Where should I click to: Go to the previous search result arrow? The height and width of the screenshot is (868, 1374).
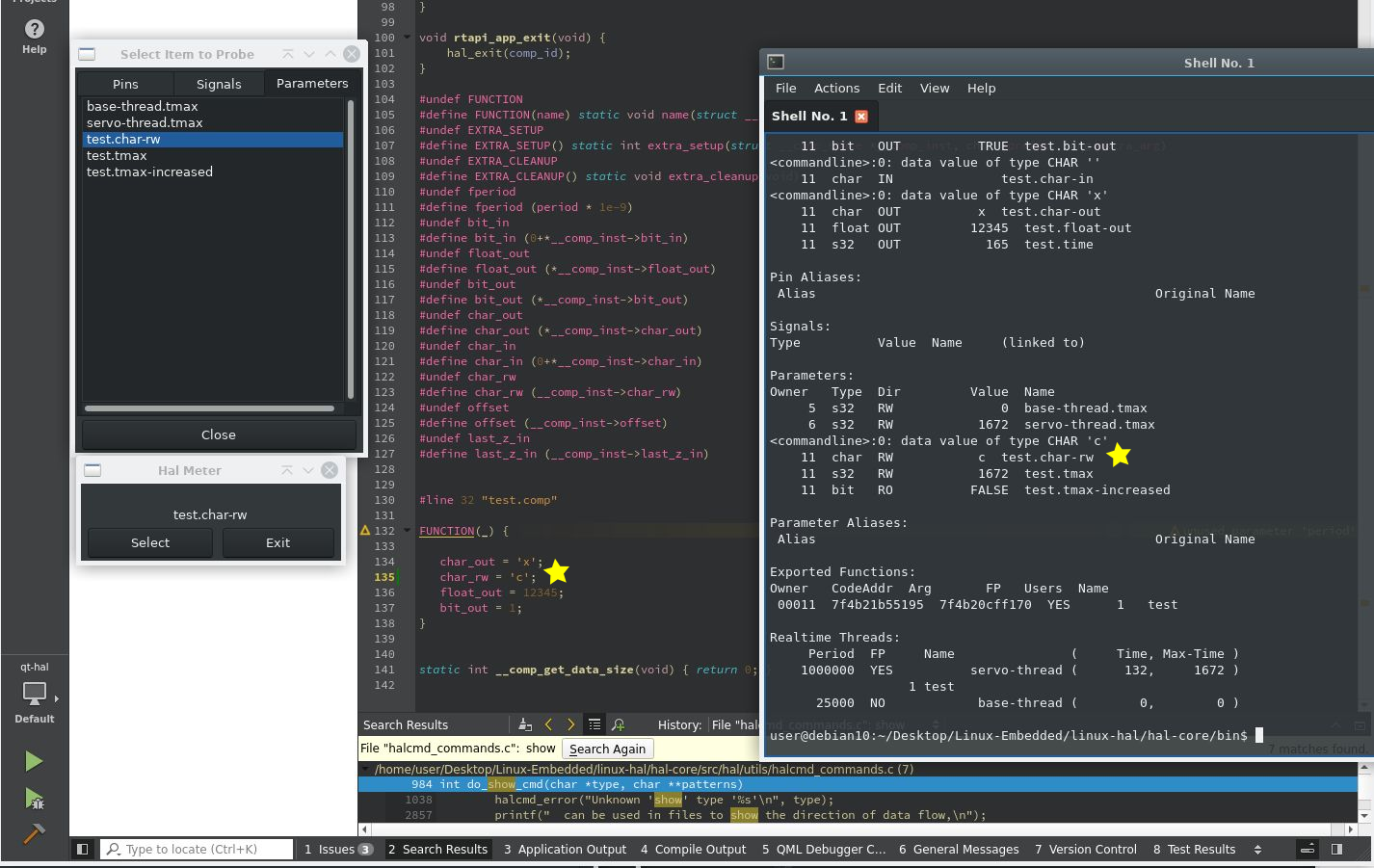click(x=548, y=724)
